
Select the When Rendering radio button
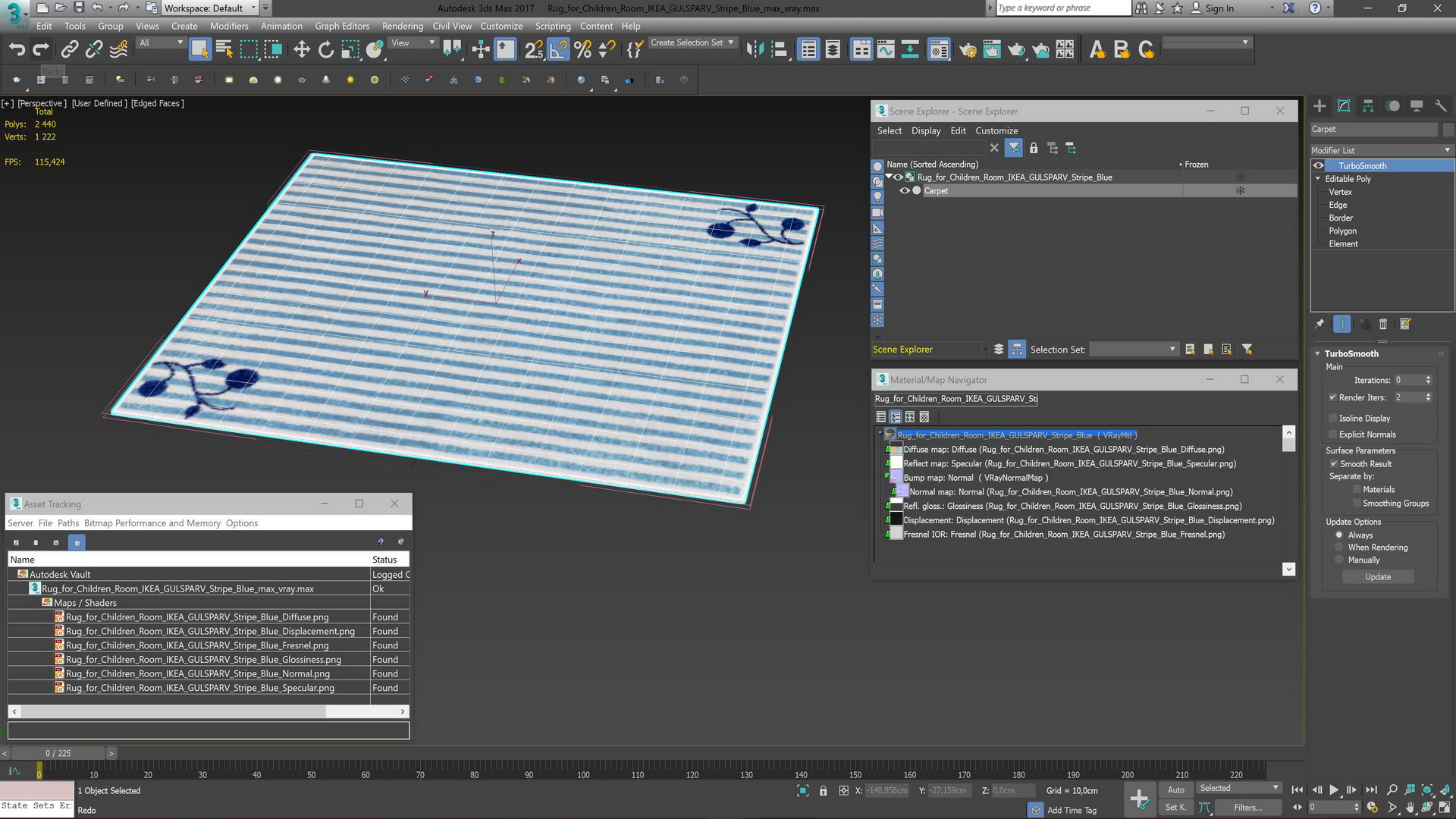pos(1339,548)
